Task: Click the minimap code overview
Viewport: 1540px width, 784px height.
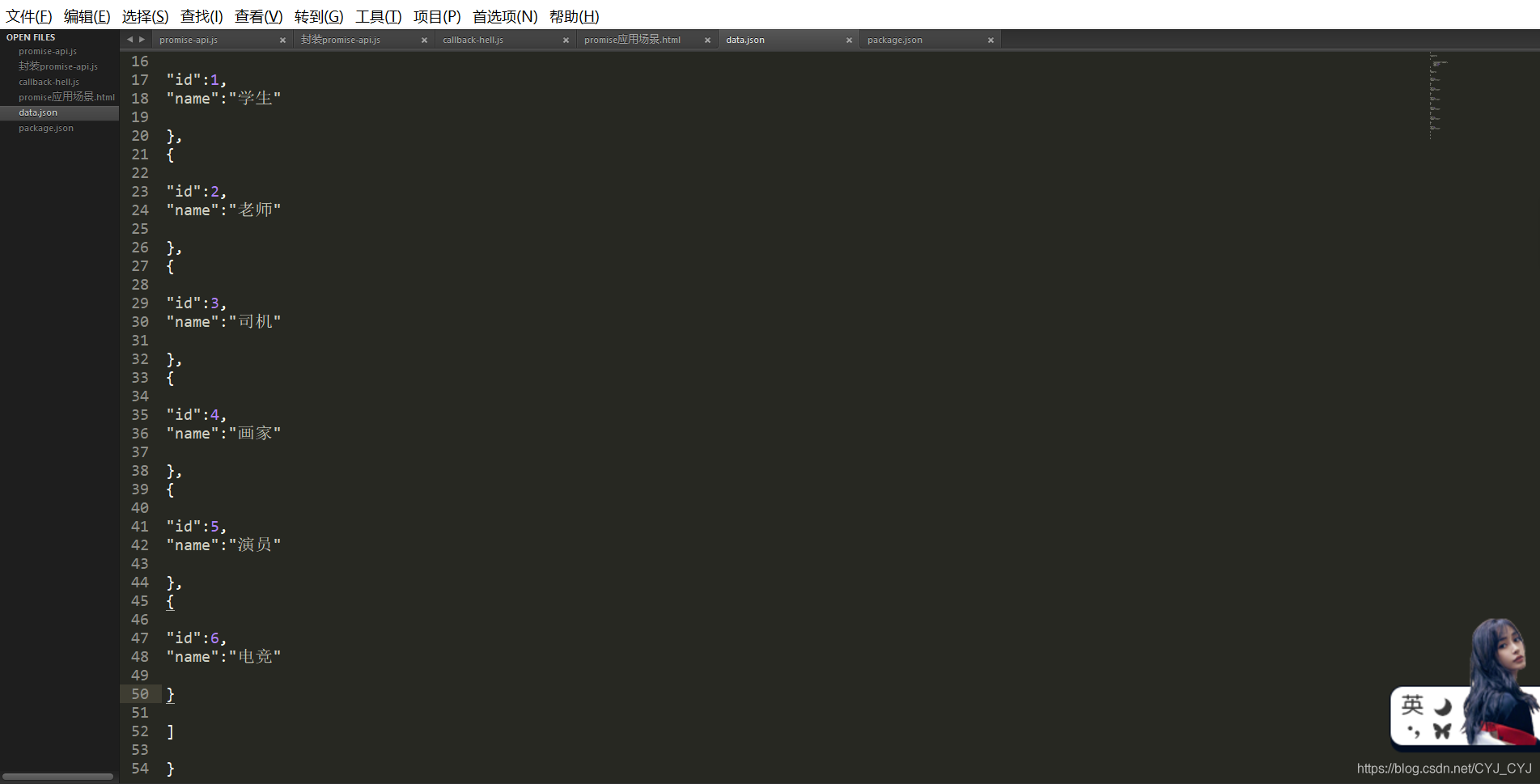Action: point(1437,95)
